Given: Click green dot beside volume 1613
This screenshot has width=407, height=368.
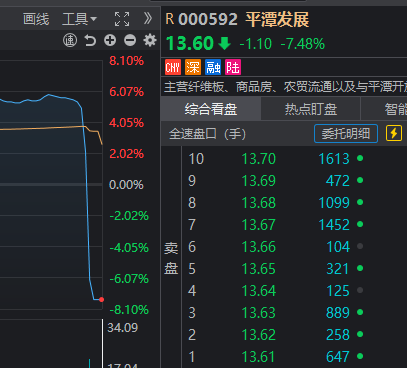Looking at the screenshot, I should coord(360,158).
